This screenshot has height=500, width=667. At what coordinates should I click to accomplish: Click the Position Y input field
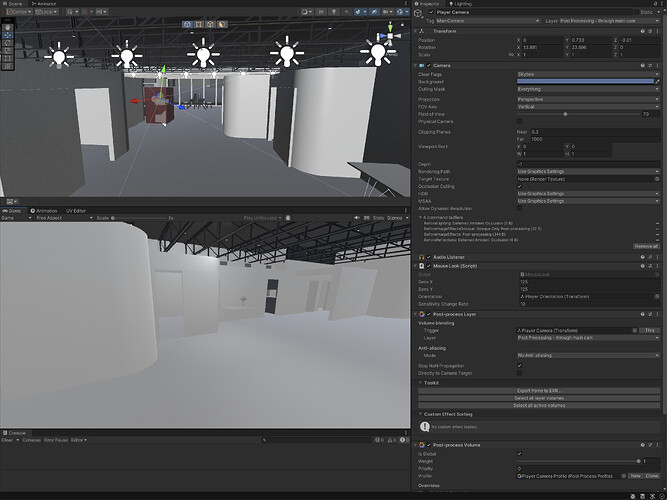[590, 40]
